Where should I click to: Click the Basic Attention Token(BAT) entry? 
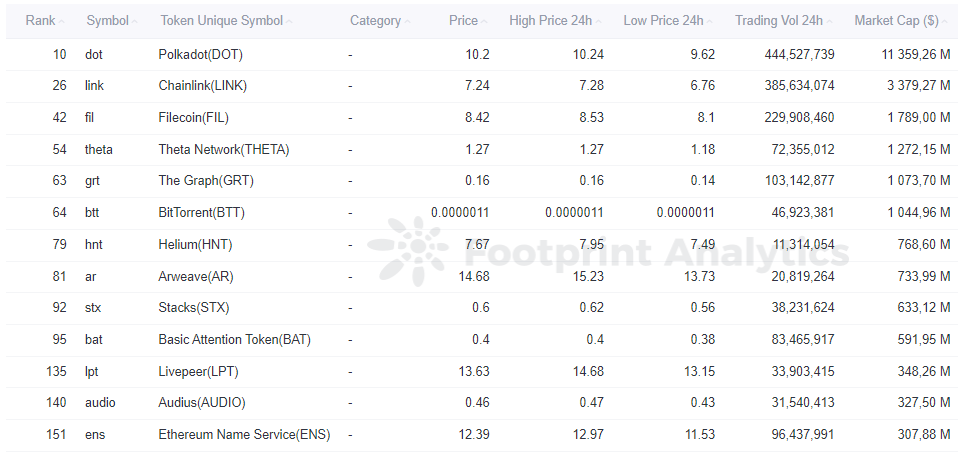(x=235, y=339)
